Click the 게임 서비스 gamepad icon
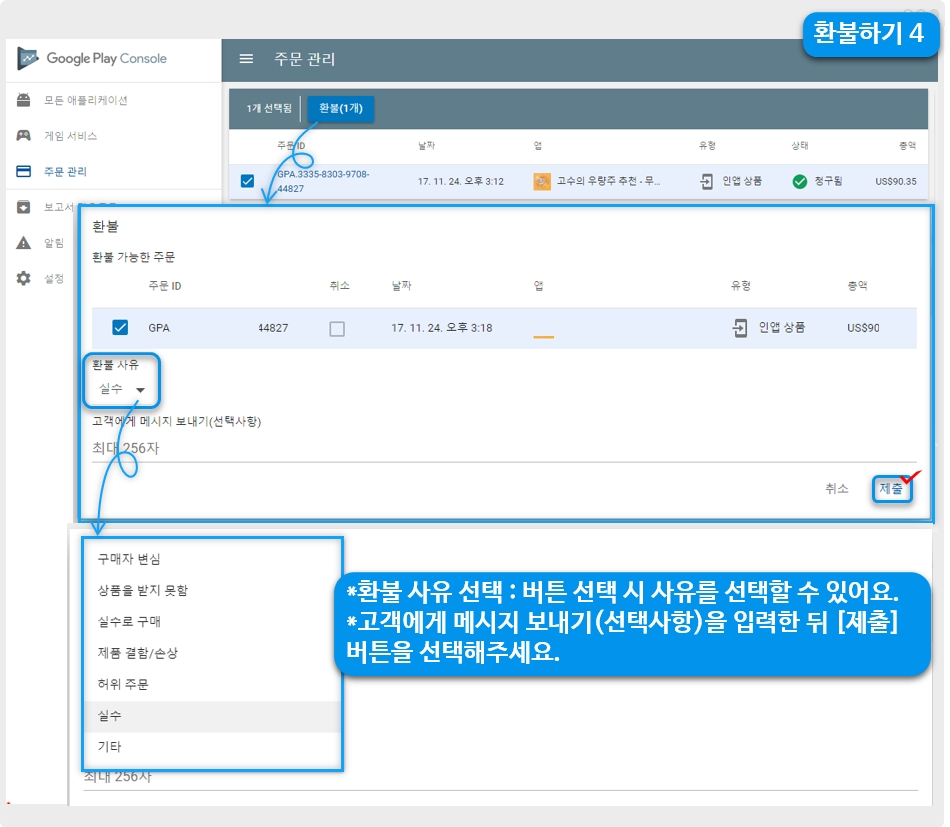Viewport: 950px width, 827px height. click(23, 135)
